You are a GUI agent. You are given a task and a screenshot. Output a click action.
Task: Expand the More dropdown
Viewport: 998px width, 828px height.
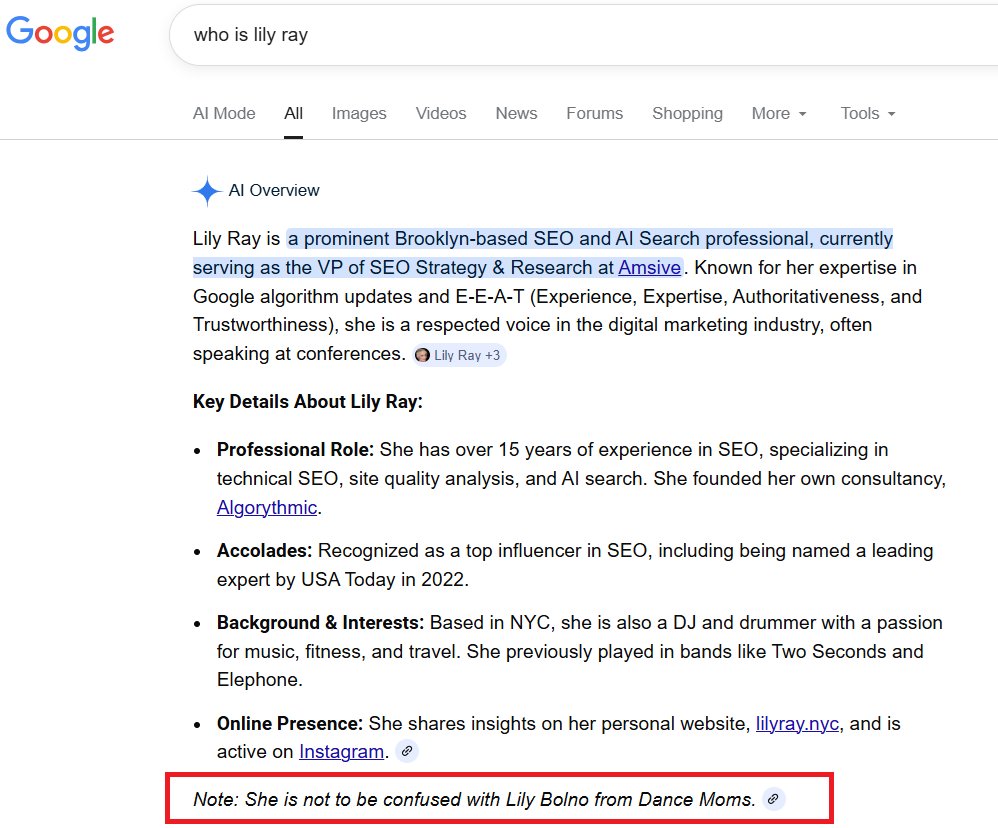779,113
